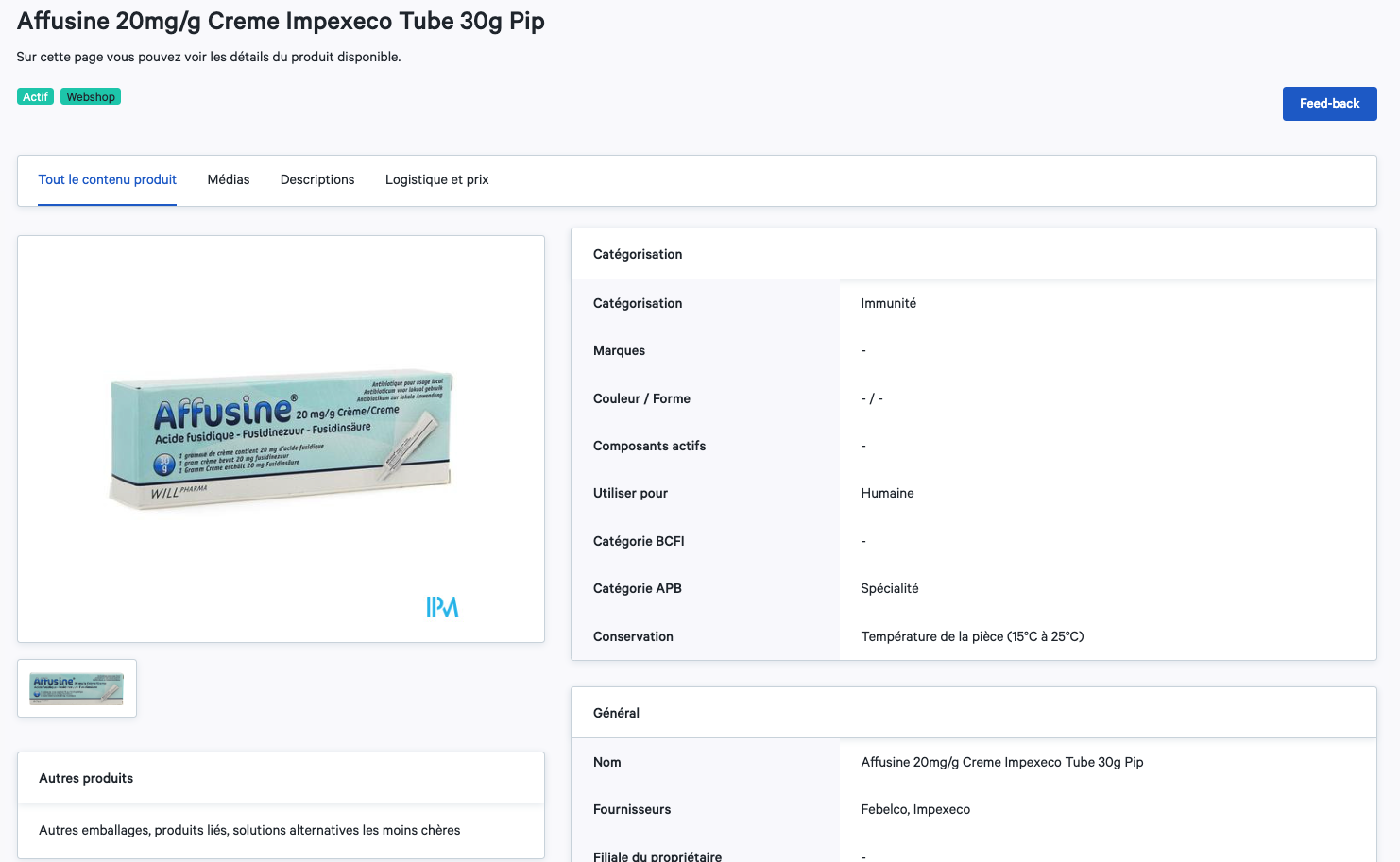Click the page title Affusine 20mg/g Creme
This screenshot has width=1400, height=862.
tap(281, 21)
